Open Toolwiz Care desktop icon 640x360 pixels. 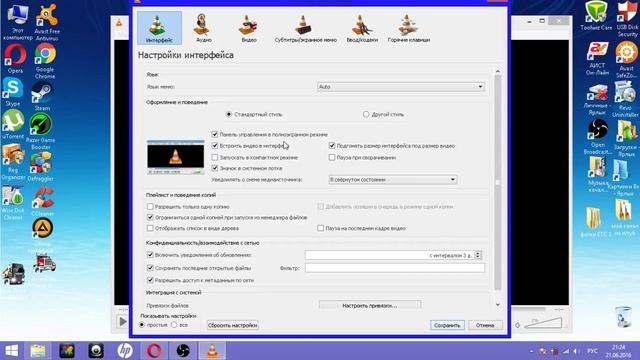tap(596, 16)
